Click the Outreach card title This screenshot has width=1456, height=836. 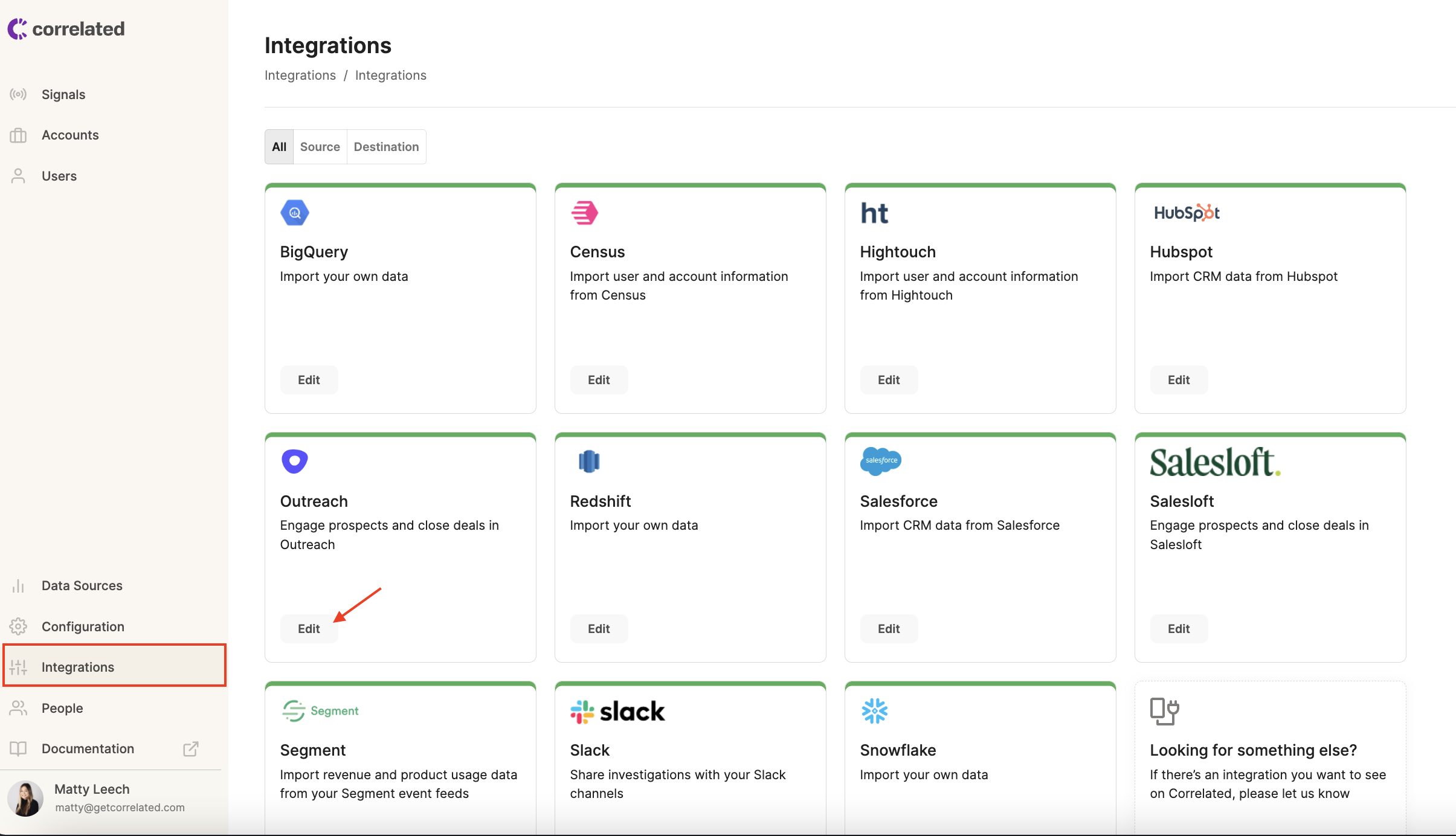point(314,501)
